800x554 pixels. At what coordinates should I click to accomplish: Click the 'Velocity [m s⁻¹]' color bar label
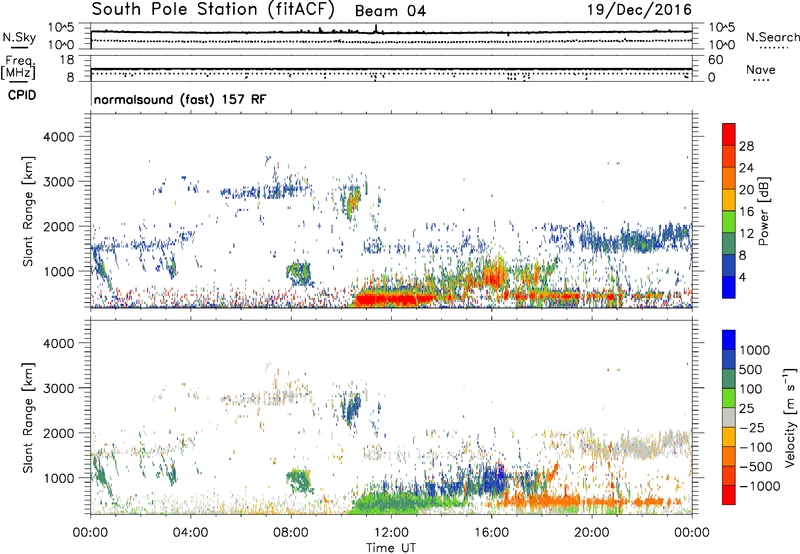(790, 417)
